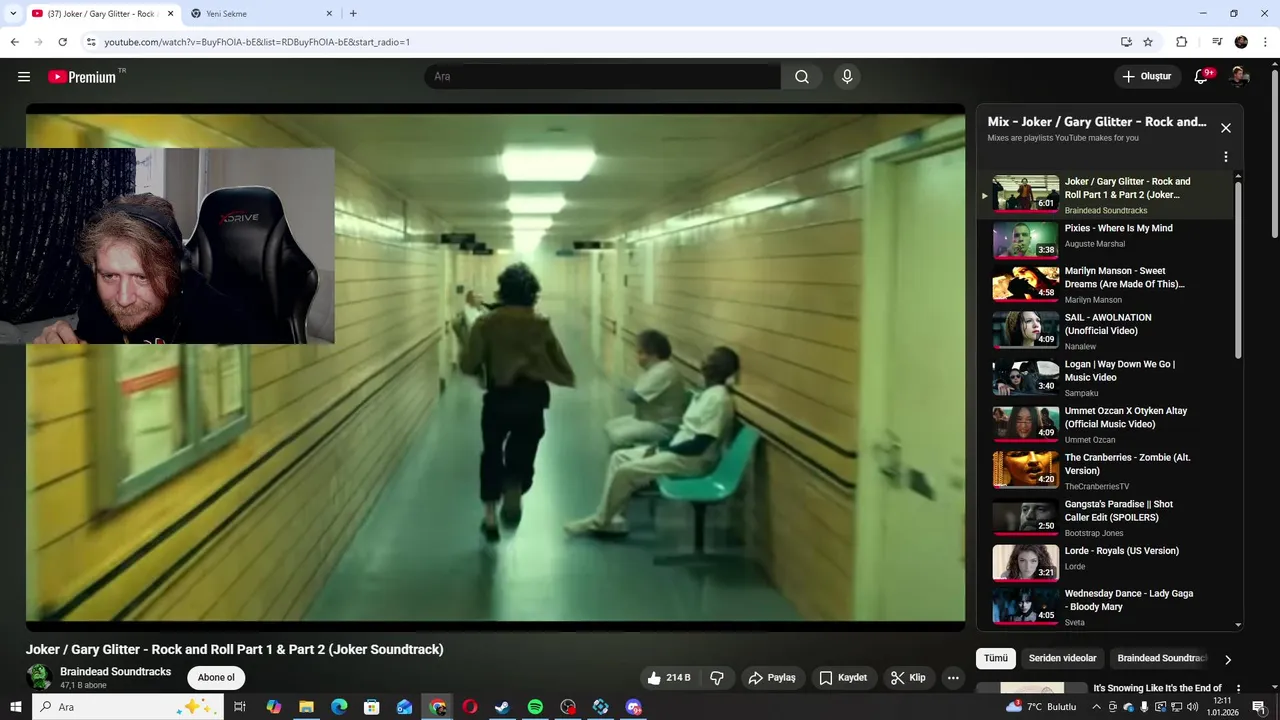Open Task View in taskbar
Image resolution: width=1280 pixels, height=720 pixels.
coord(240,707)
